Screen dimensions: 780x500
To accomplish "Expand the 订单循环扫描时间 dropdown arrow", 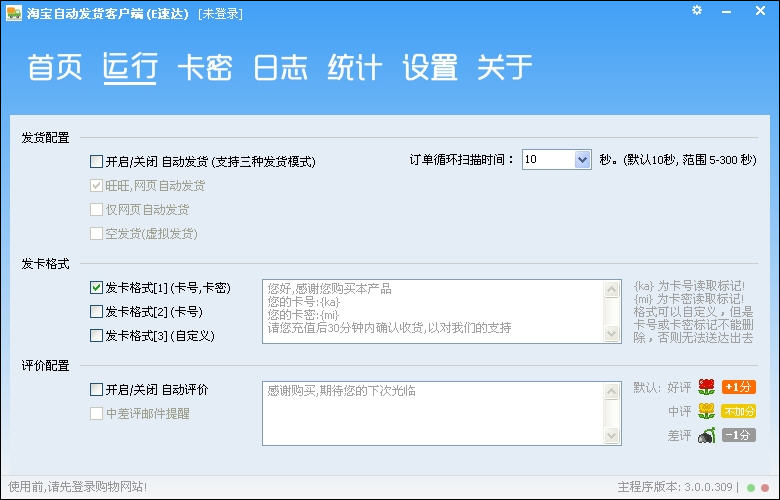I will (x=582, y=160).
